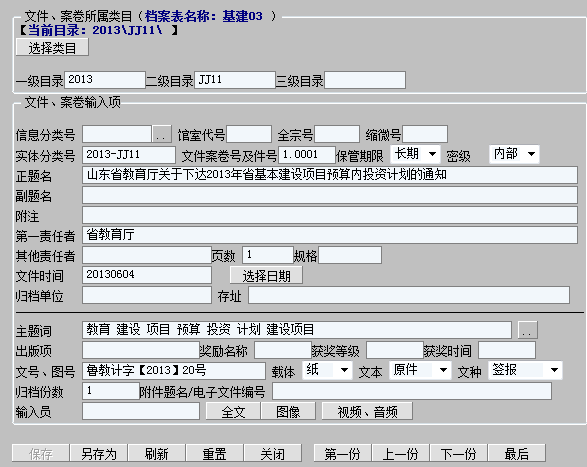
Task: Open the 图像 attachment button
Action: point(288,412)
